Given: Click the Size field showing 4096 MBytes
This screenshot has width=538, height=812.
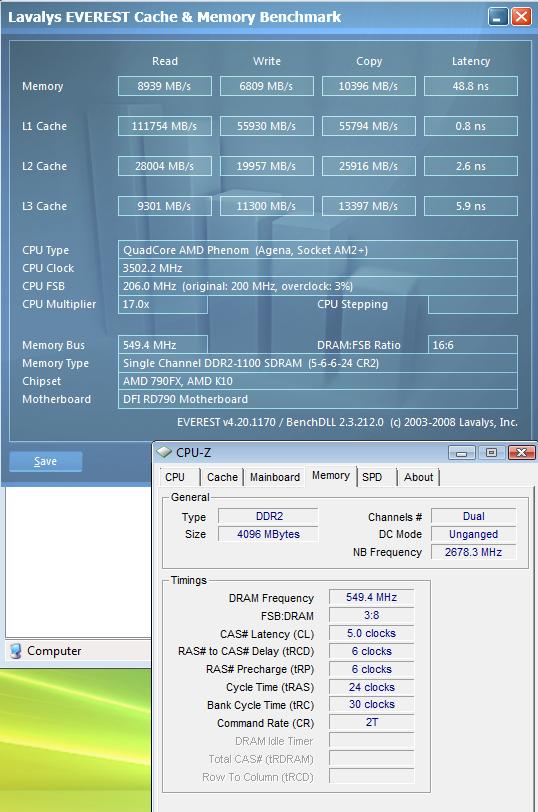Looking at the screenshot, I should point(268,534).
